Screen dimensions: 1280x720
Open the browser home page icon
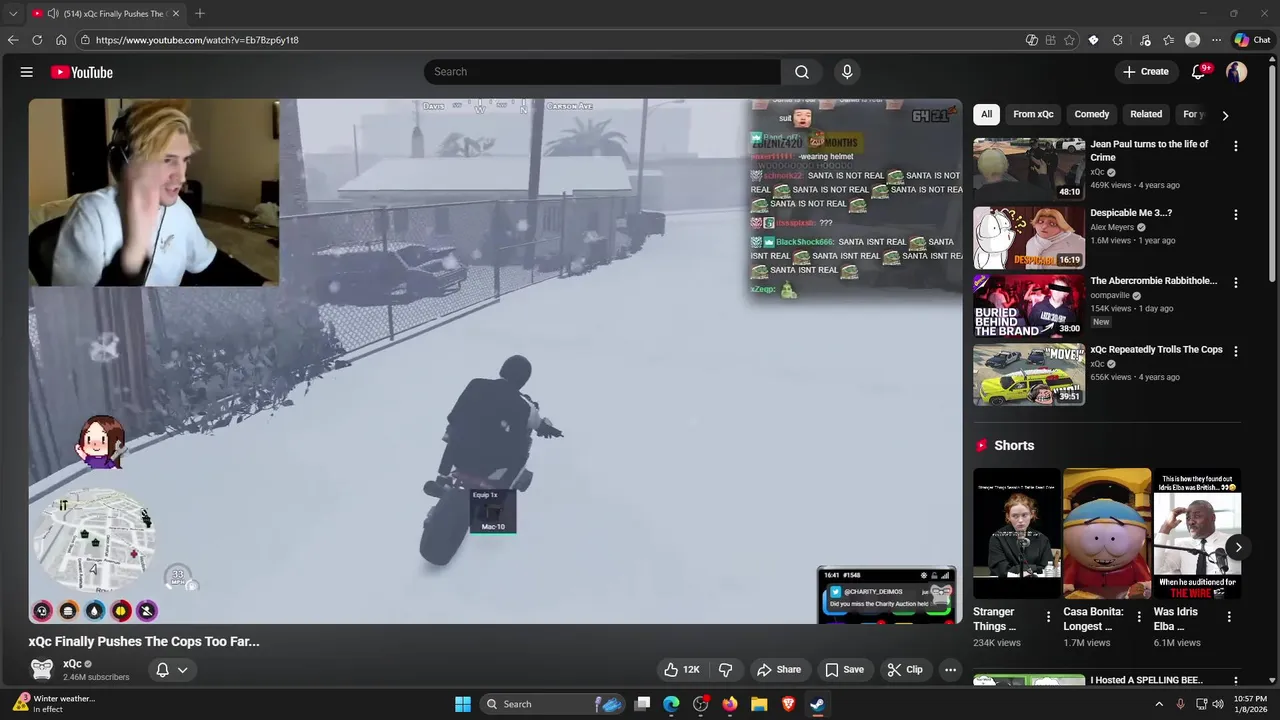tap(61, 40)
